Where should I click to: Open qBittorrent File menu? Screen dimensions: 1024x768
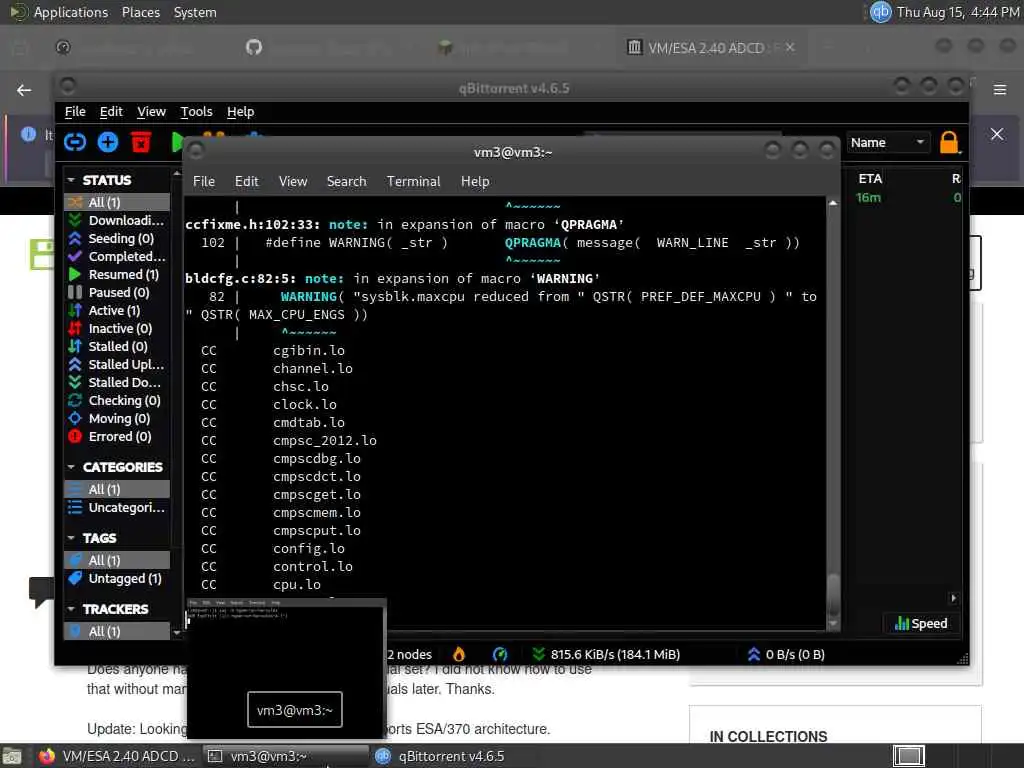tap(75, 112)
